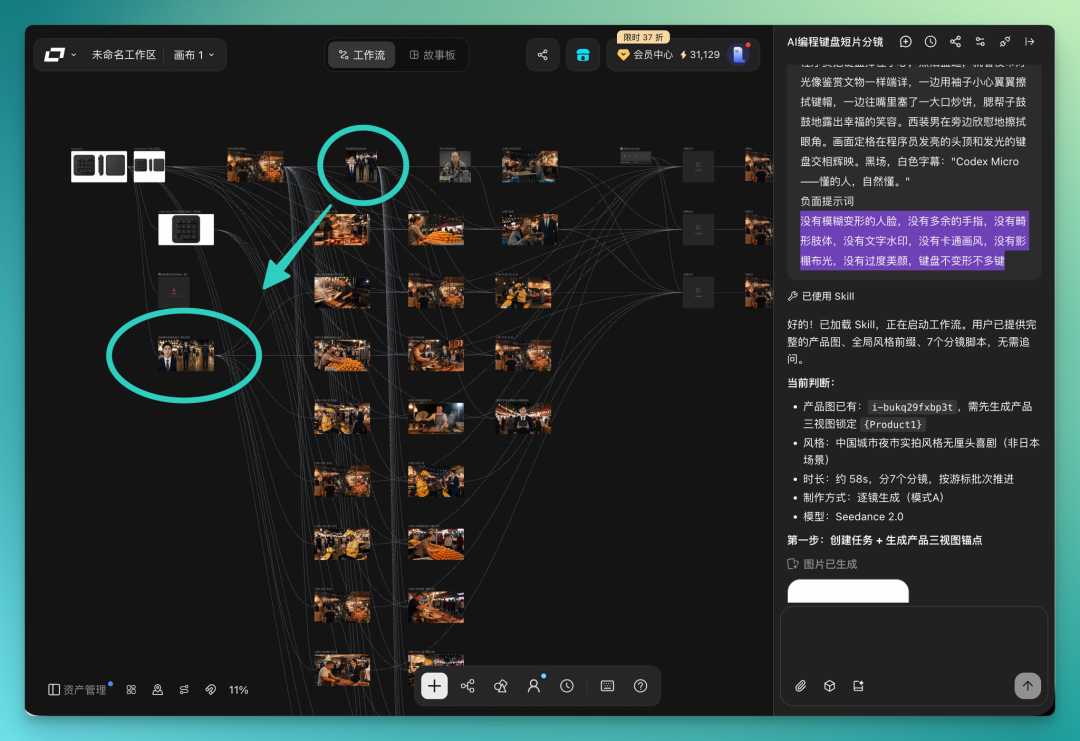1080x741 pixels.
Task: Click the connection route icon at bottom left
Action: (x=184, y=689)
